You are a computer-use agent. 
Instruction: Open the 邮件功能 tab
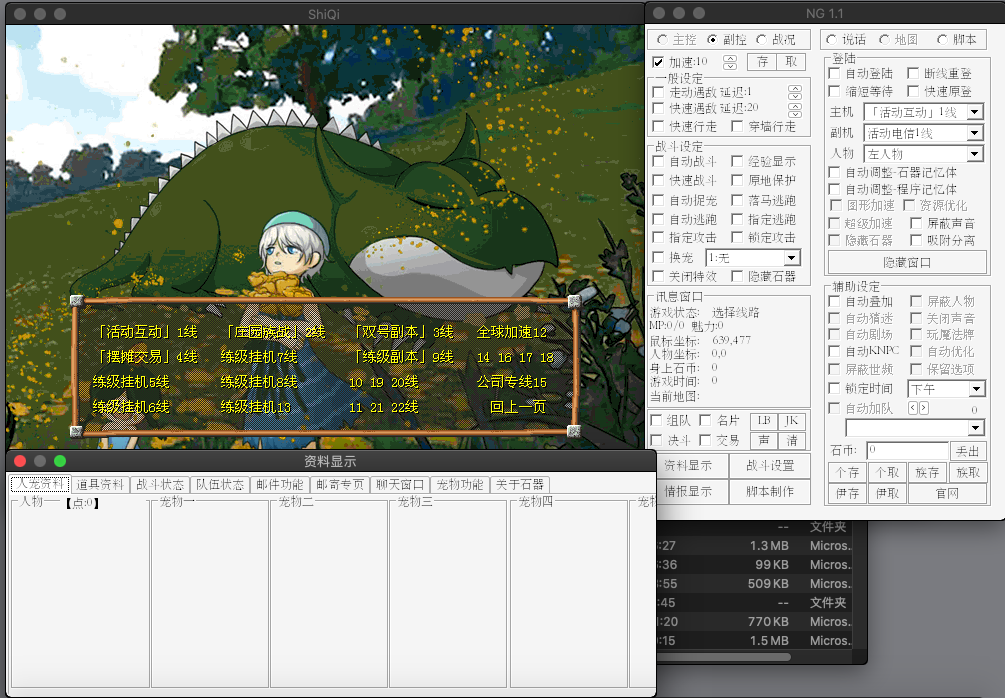click(279, 485)
